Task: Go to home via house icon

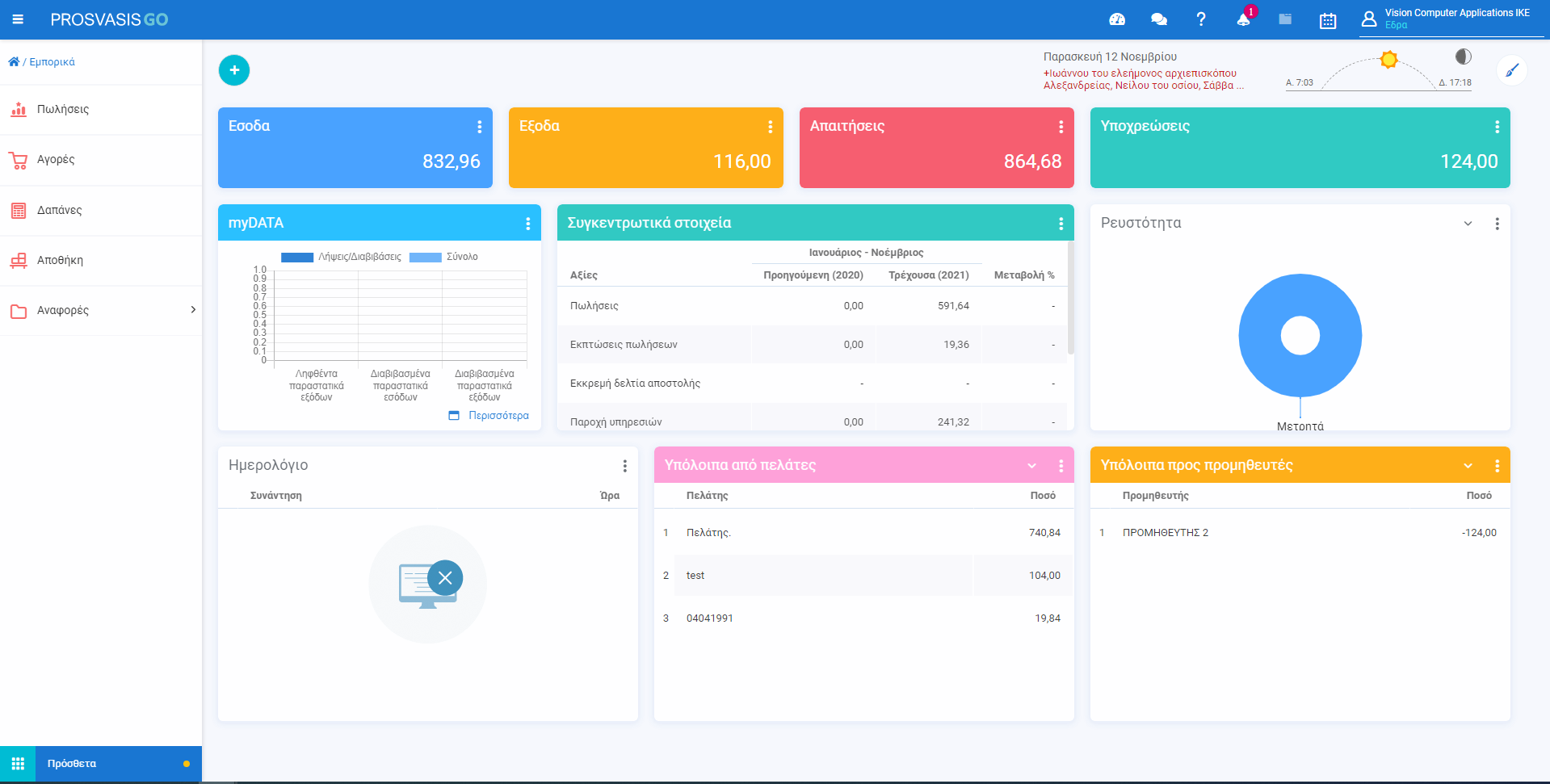Action: pyautogui.click(x=14, y=61)
